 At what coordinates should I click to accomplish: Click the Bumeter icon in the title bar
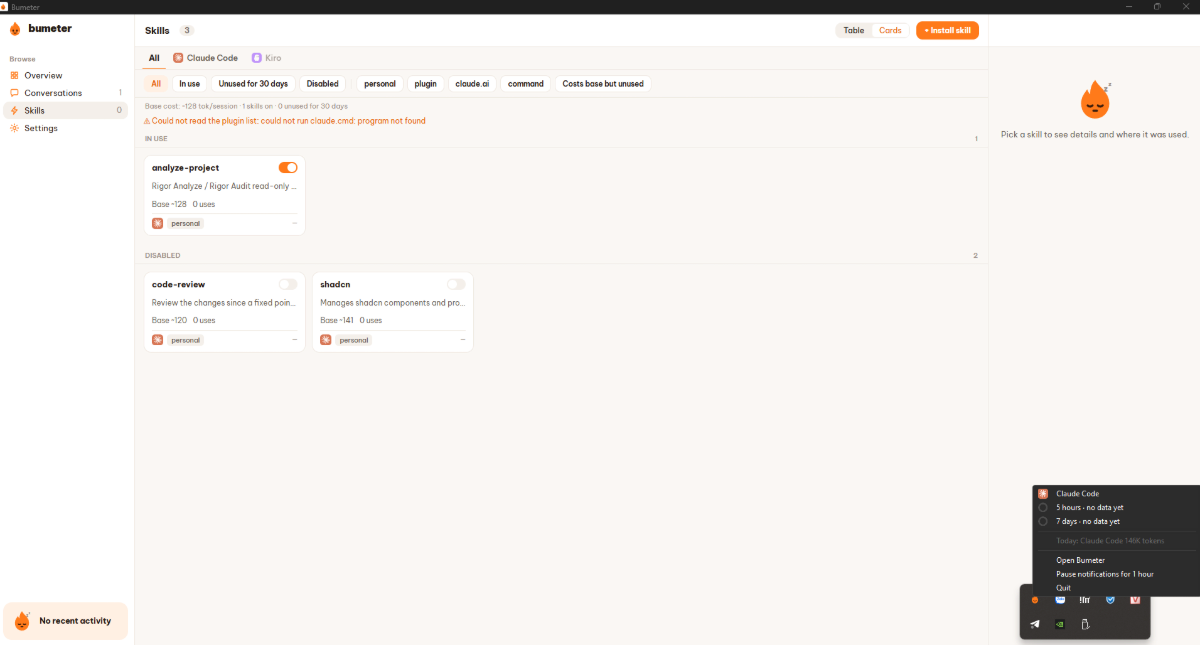[x=5, y=7]
